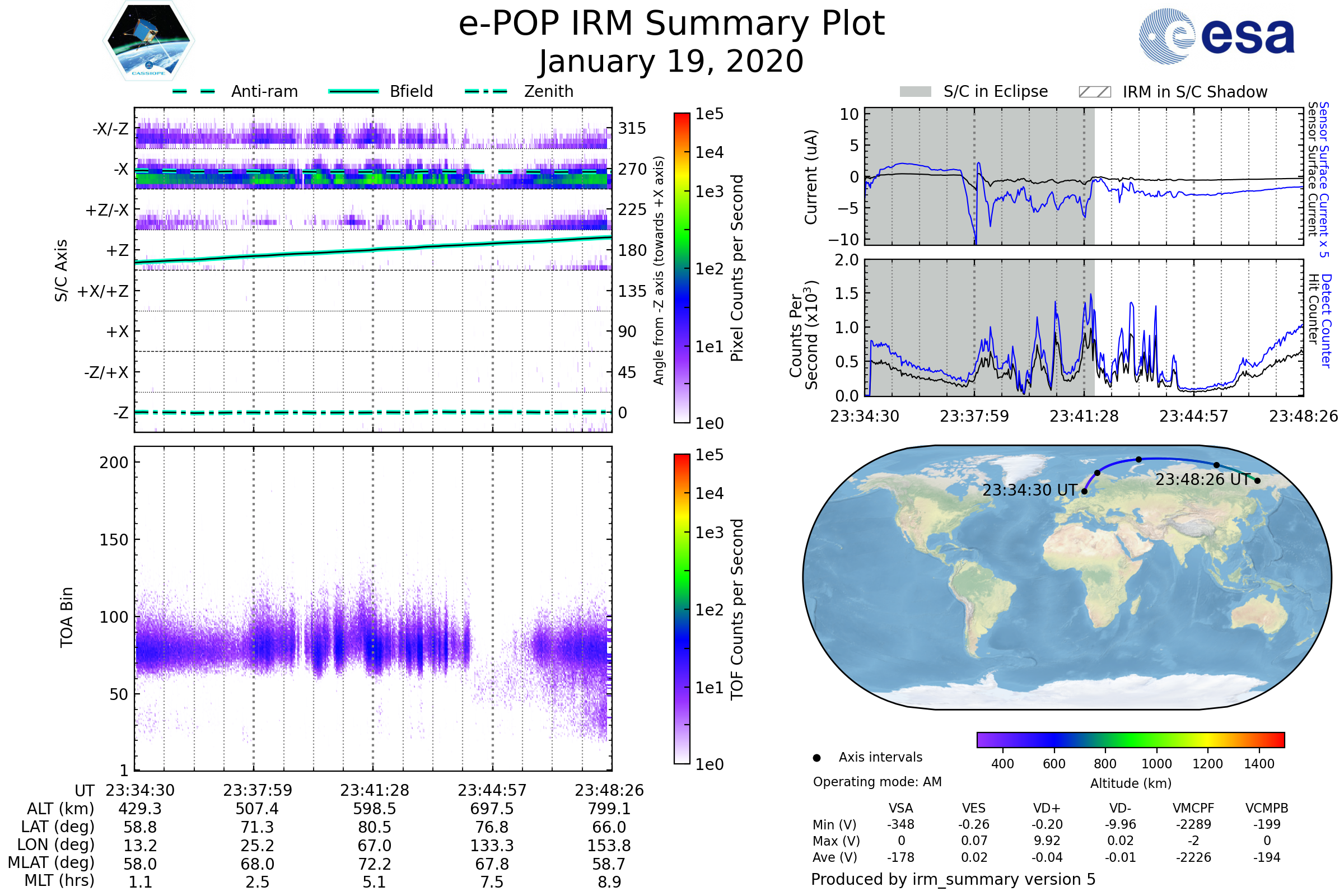Click the Anti-ram dashed legend line
This screenshot has height=896, width=1344.
click(x=194, y=91)
